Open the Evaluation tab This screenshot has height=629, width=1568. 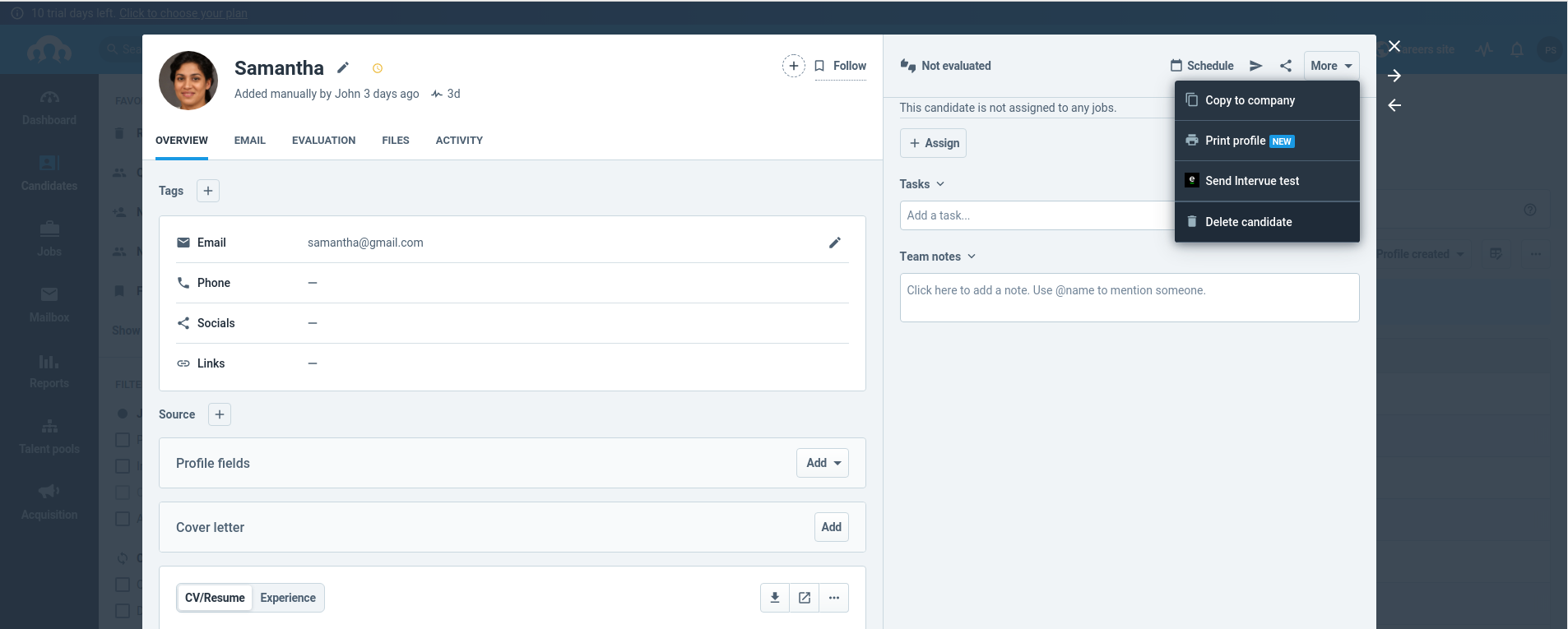(323, 141)
